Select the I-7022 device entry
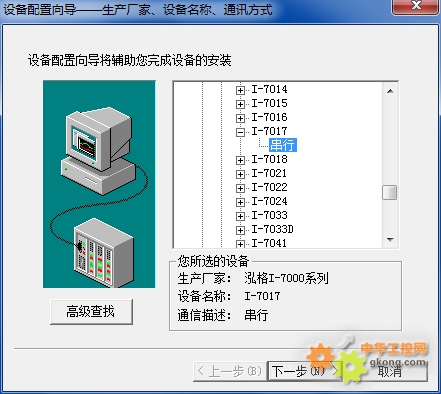This screenshot has height=394, width=441. coord(269,187)
